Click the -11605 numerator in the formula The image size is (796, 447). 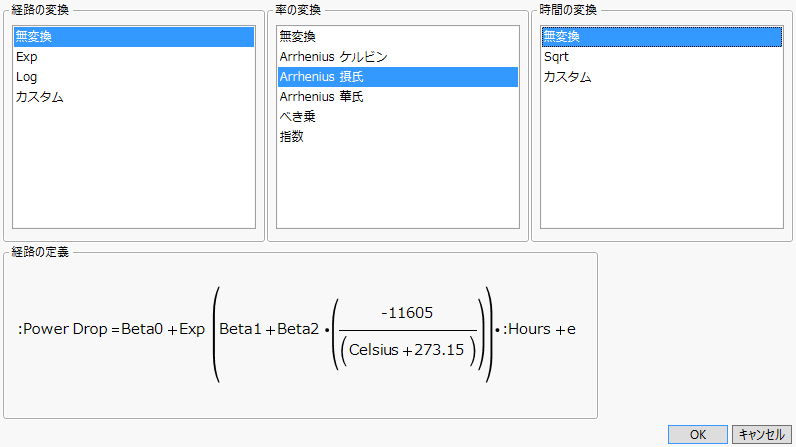point(407,313)
